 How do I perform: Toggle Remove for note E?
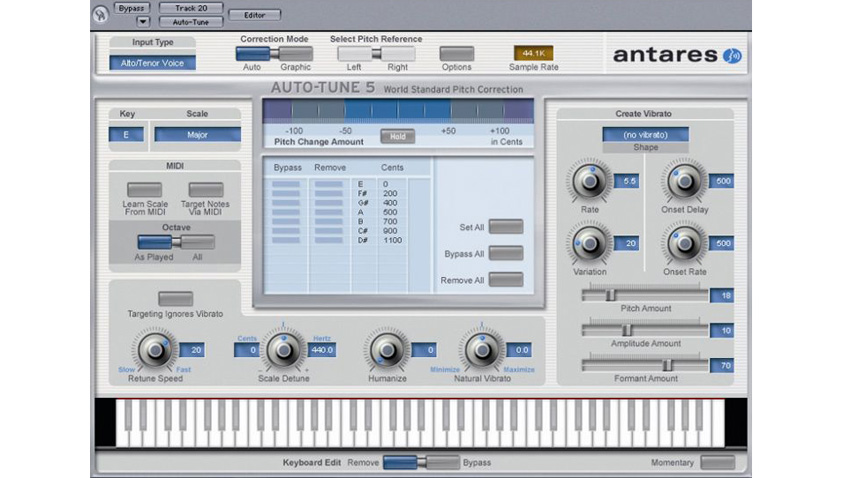(x=329, y=184)
